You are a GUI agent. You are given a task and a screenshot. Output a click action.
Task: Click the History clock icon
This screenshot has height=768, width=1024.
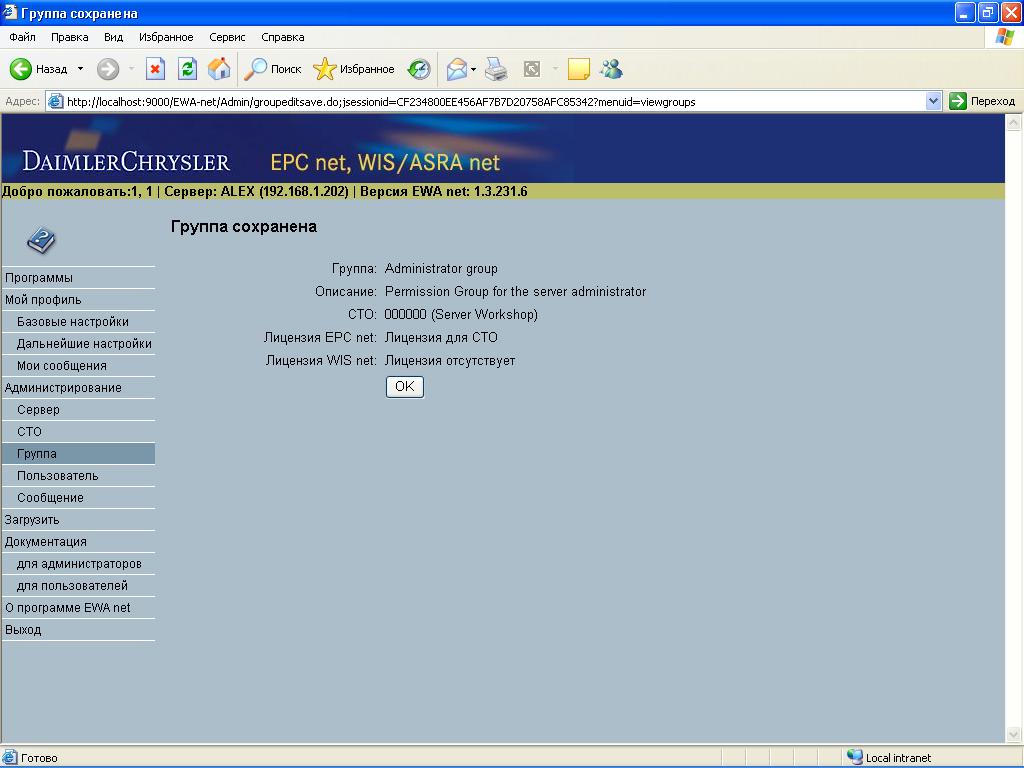click(419, 69)
